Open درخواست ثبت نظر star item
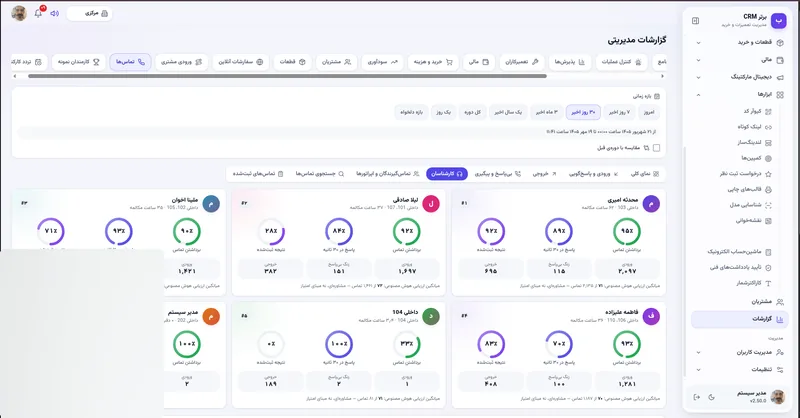Image resolution: width=800 pixels, height=418 pixels. click(x=745, y=174)
